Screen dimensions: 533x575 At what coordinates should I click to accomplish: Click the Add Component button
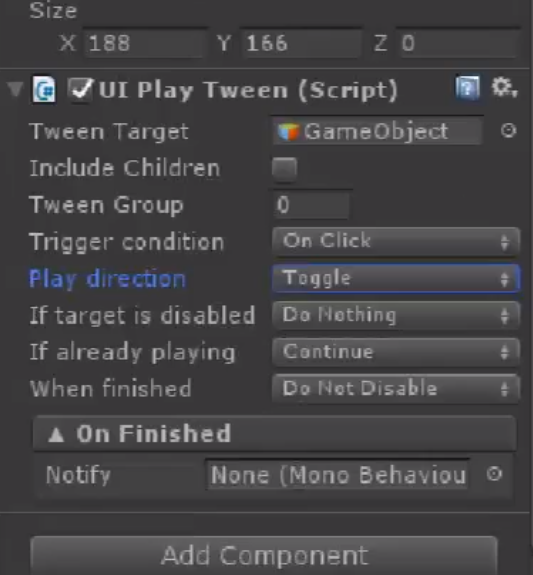coord(264,555)
